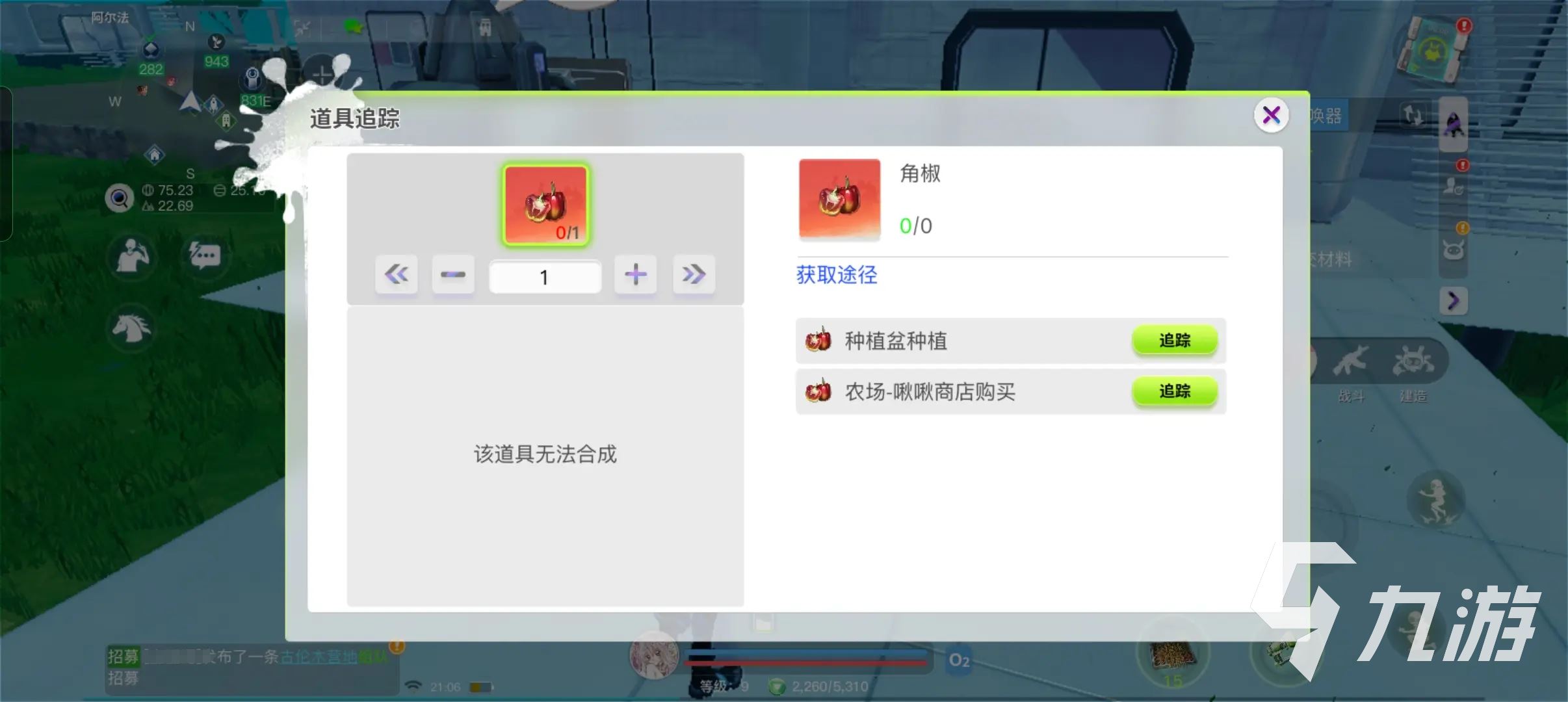1568x702 pixels.
Task: Click the 该道具无法合成 message
Action: 545,454
